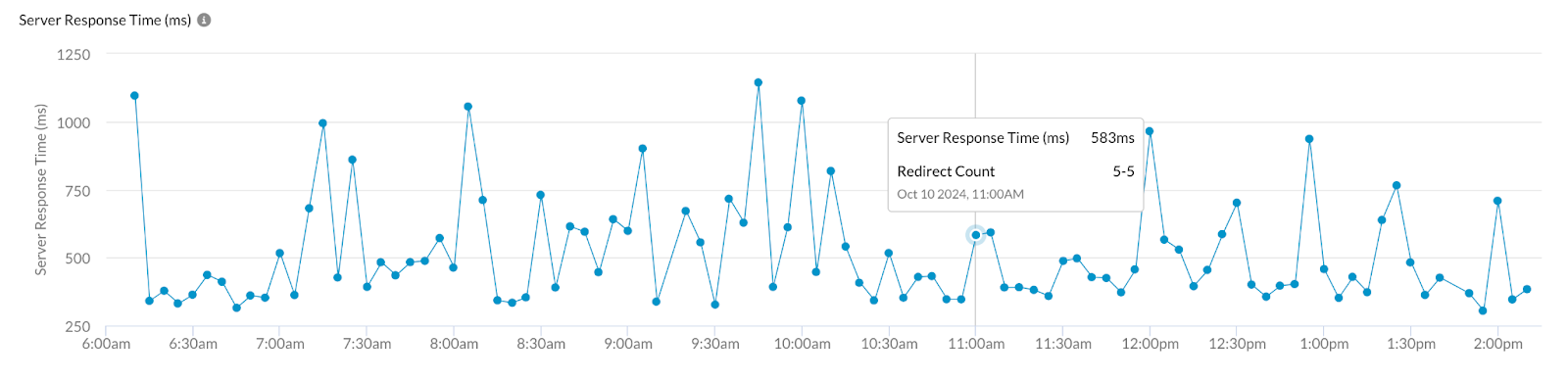Click the info icon beside Server Response Time title

click(x=204, y=20)
